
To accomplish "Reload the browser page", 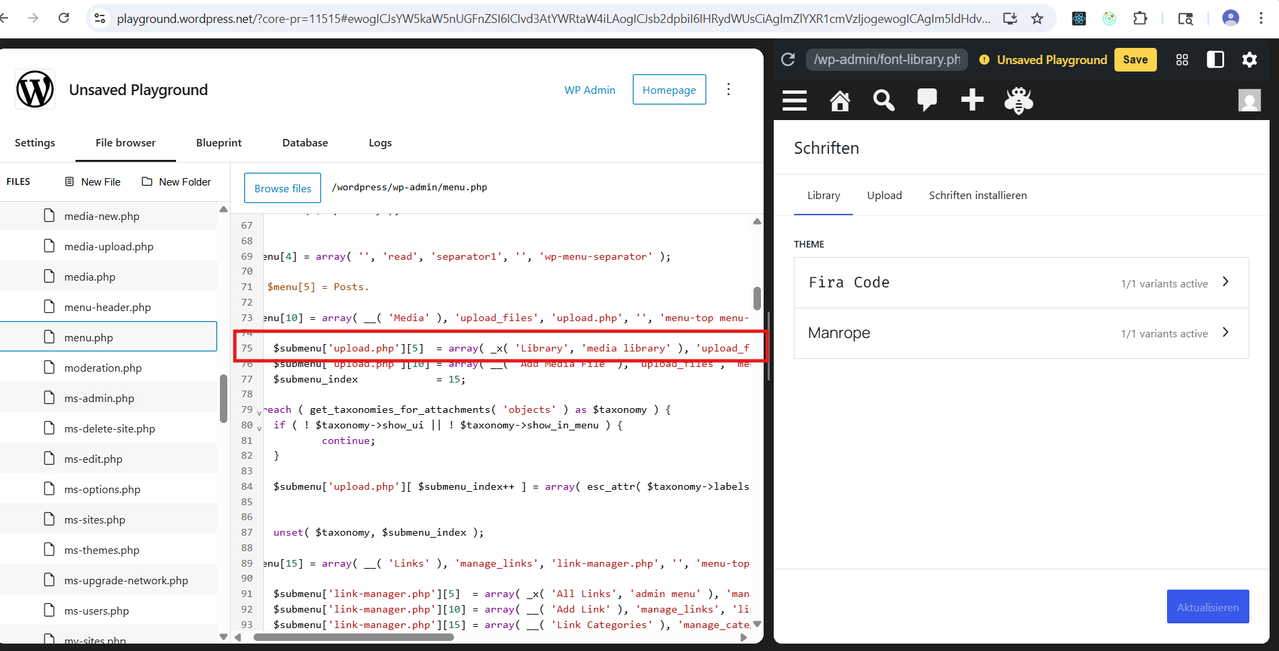I will (64, 18).
